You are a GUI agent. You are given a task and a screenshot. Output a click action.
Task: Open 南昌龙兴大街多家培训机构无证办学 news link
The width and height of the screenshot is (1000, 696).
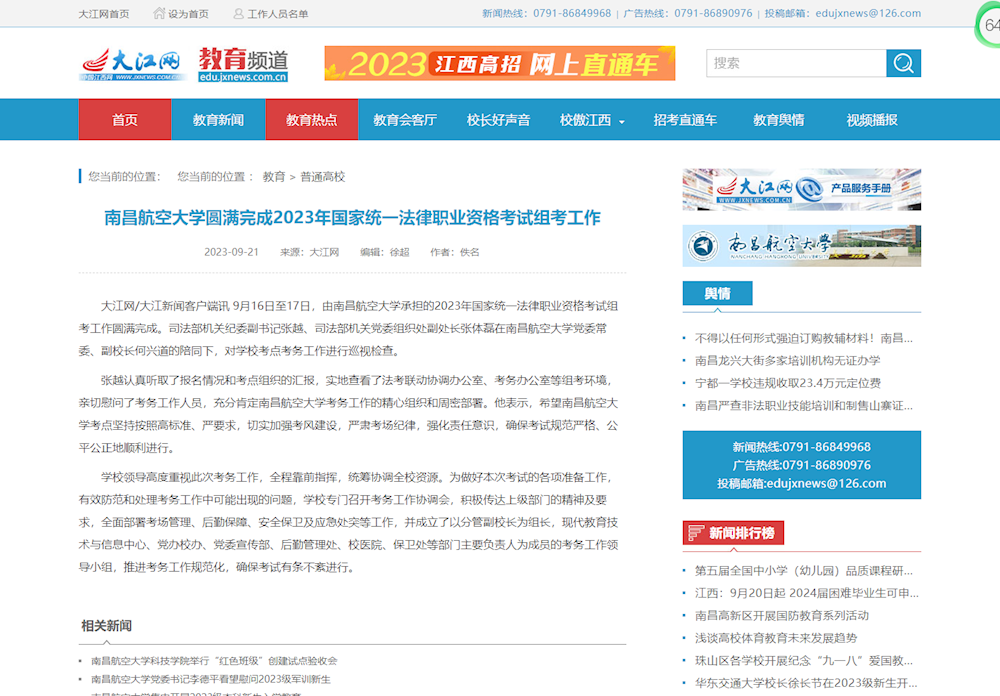coord(787,360)
